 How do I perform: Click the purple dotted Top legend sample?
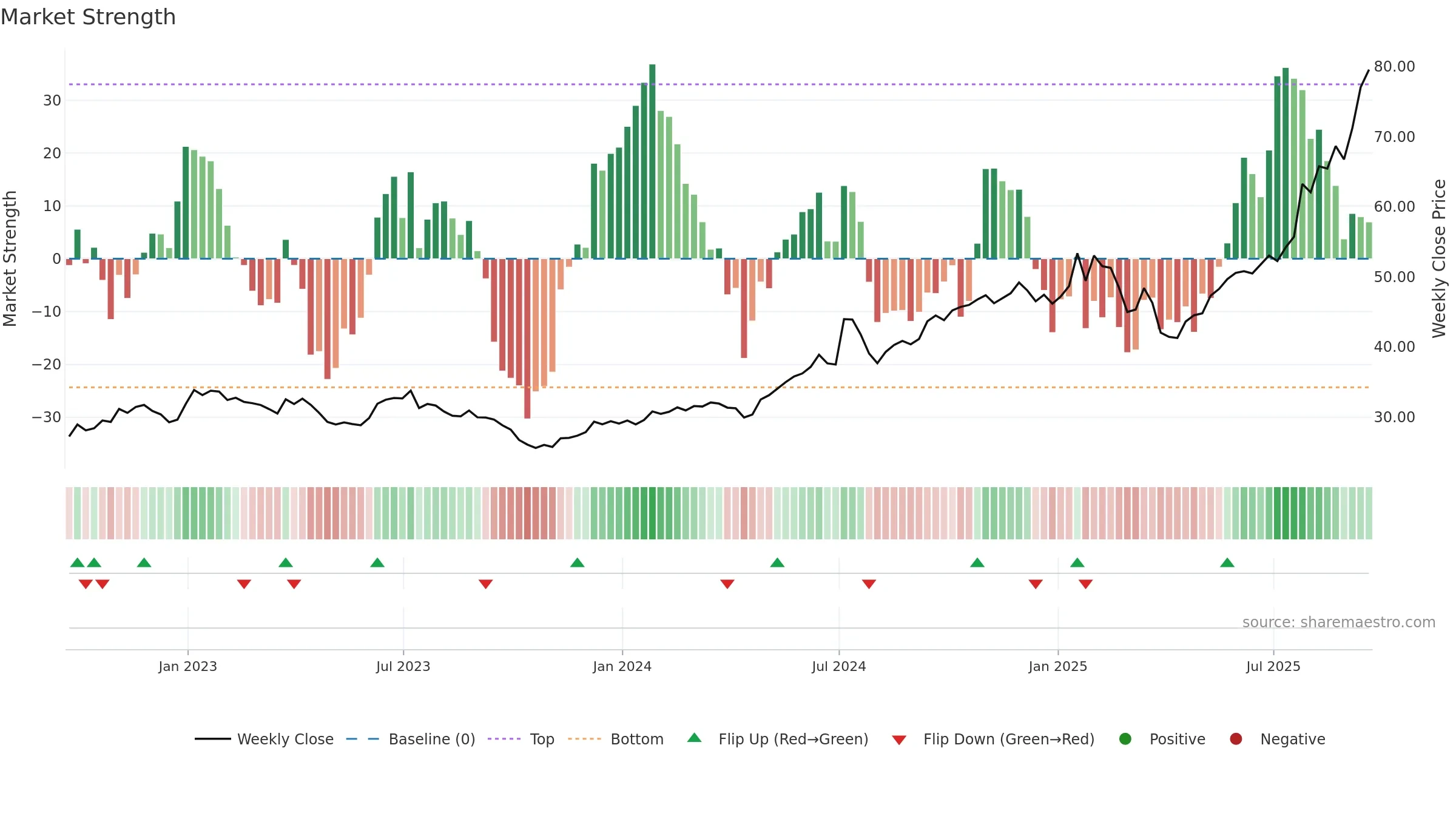pos(504,739)
